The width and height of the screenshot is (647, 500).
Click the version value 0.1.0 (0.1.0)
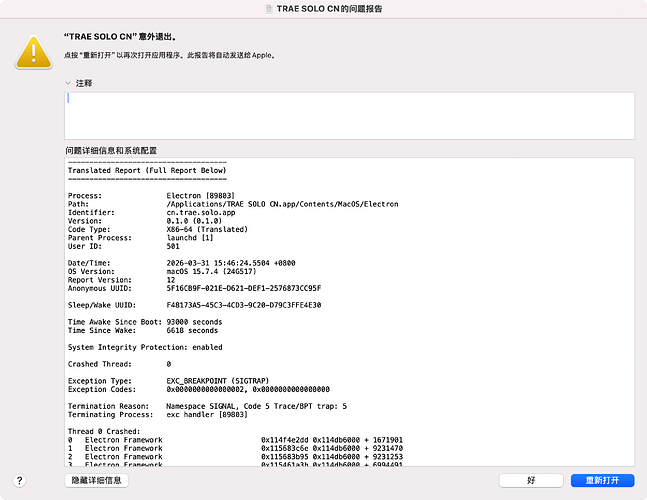click(194, 221)
